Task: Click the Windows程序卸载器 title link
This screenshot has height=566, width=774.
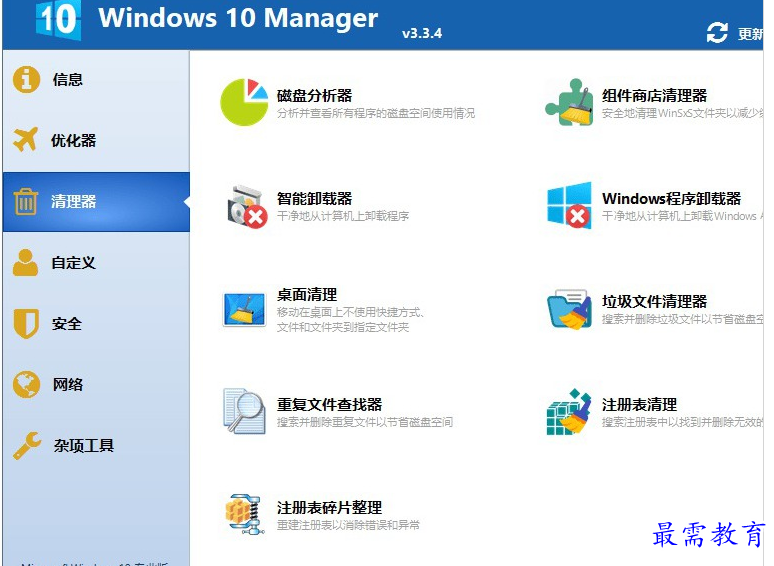Action: click(x=671, y=198)
